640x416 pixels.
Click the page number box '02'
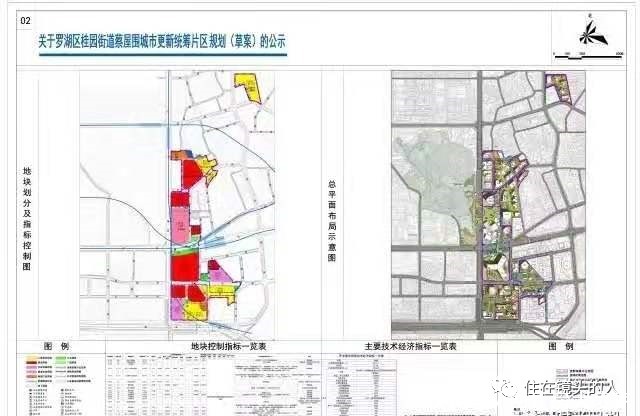[25, 21]
